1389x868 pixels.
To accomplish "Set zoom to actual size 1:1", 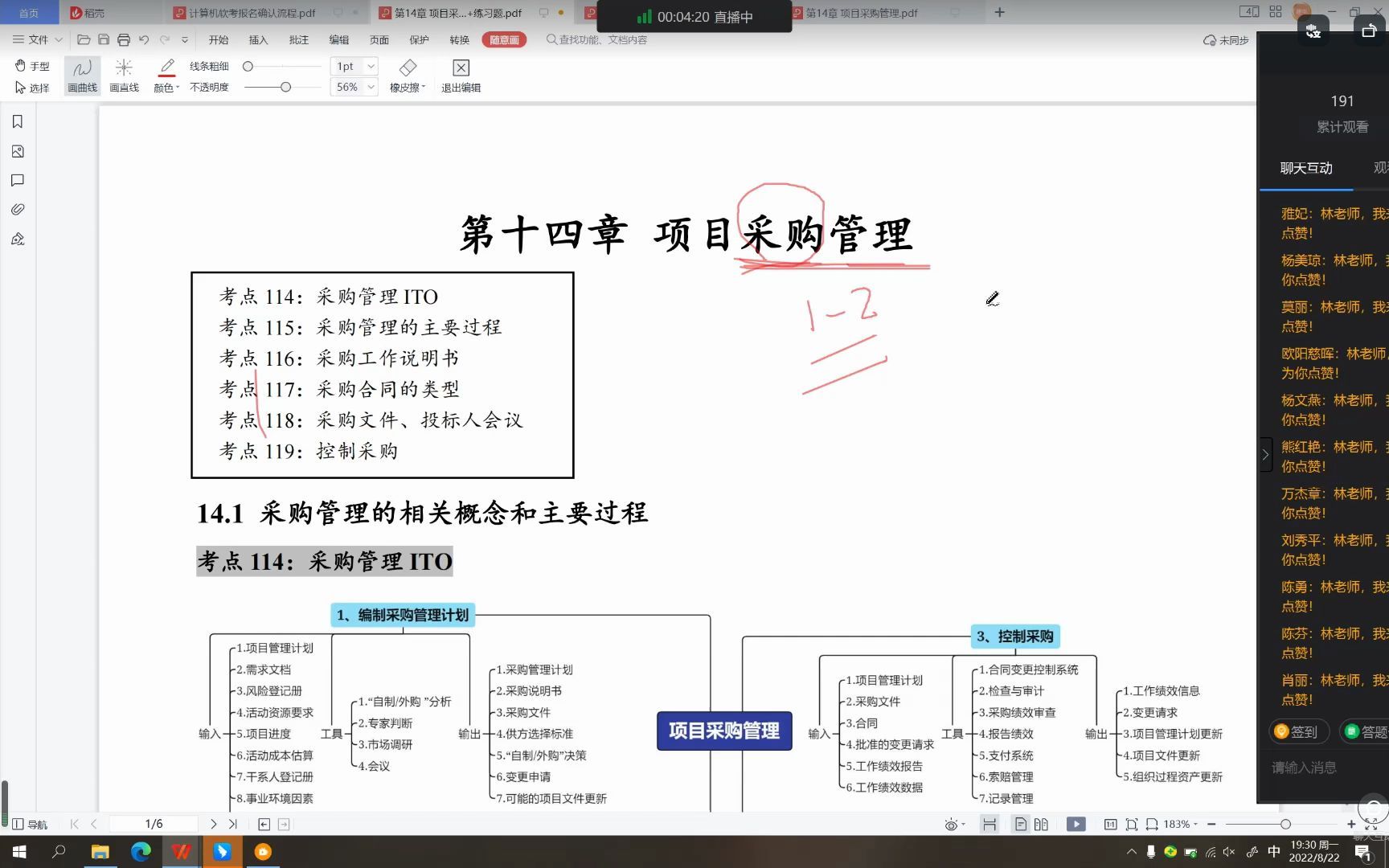I will pyautogui.click(x=1111, y=824).
